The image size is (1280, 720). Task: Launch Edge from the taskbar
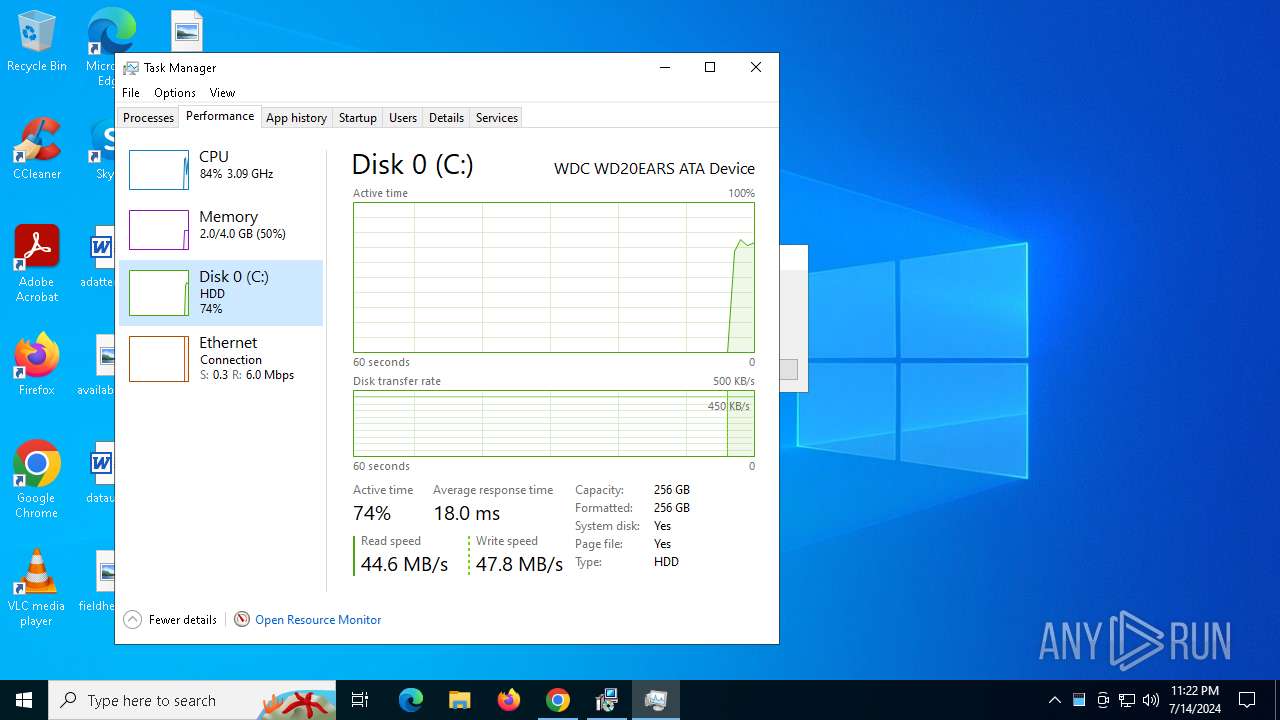pos(411,700)
